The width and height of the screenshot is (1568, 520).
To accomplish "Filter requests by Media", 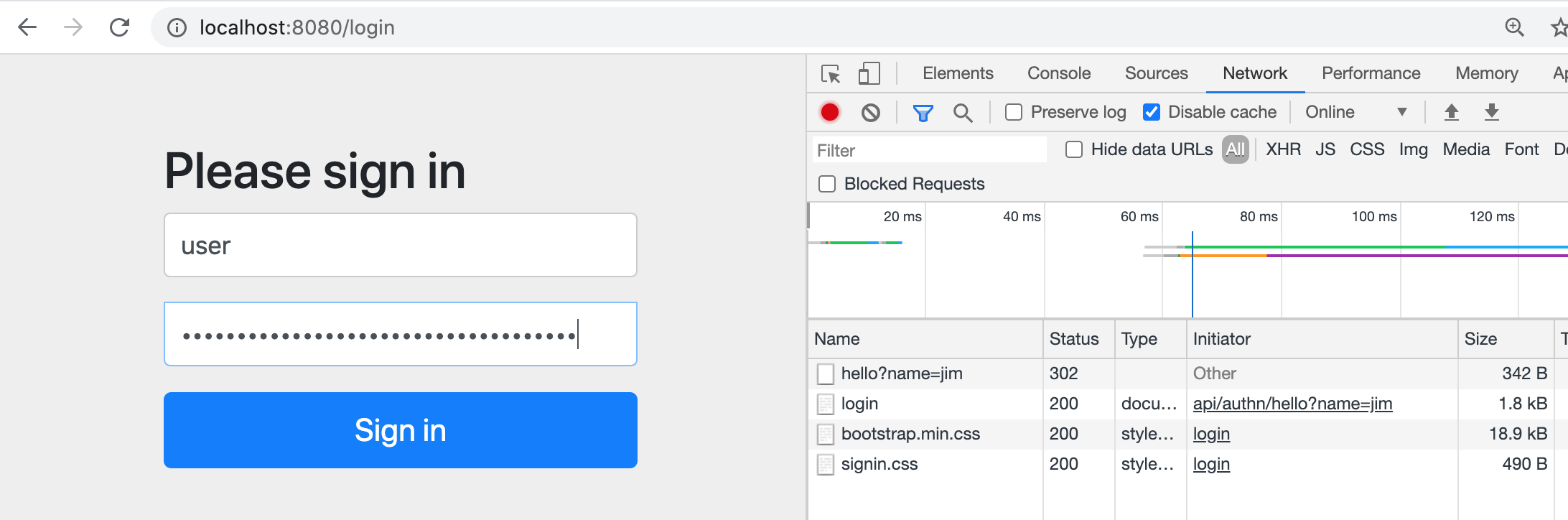I will [x=1466, y=149].
